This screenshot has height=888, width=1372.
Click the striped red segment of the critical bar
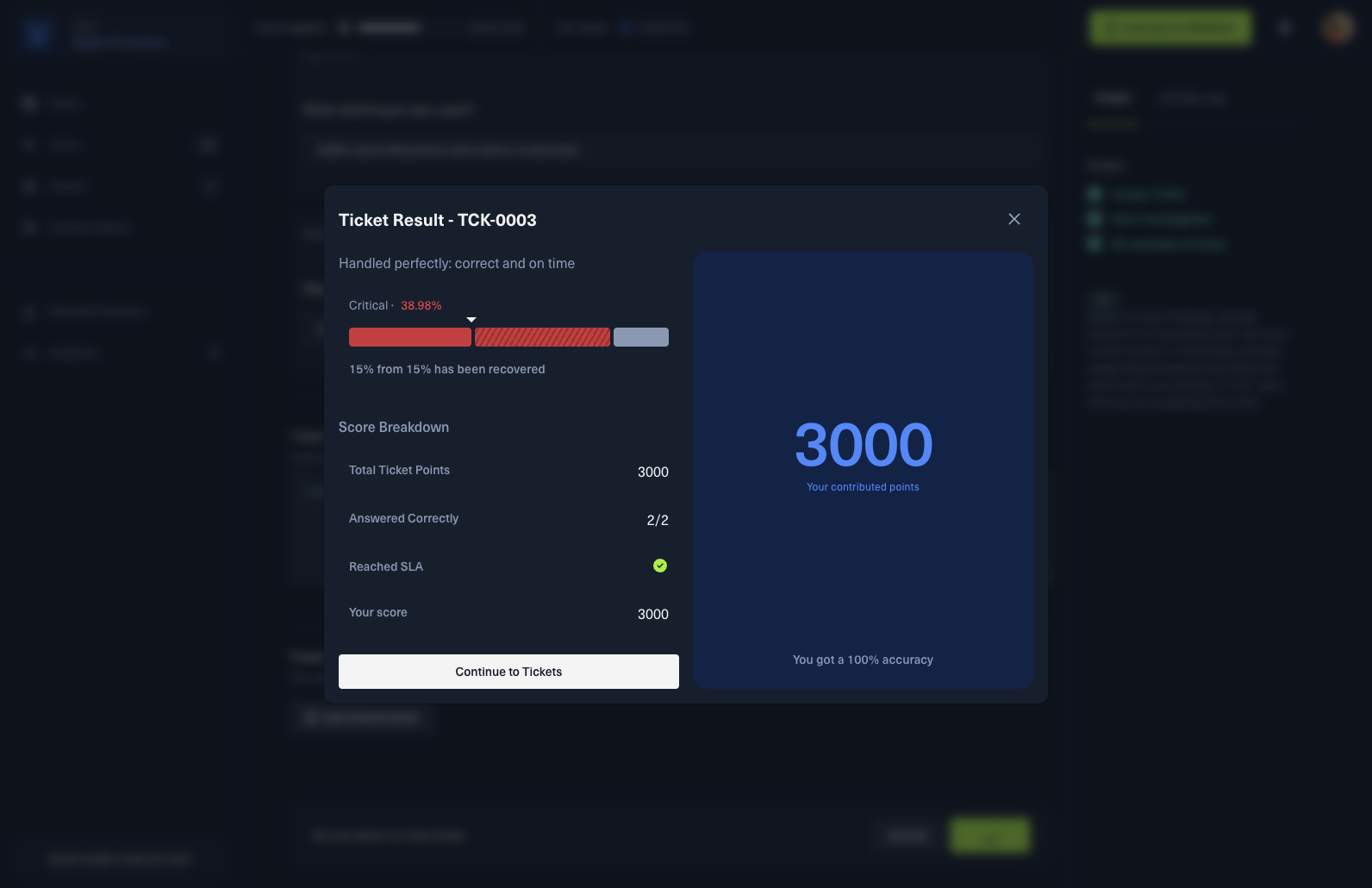click(542, 337)
